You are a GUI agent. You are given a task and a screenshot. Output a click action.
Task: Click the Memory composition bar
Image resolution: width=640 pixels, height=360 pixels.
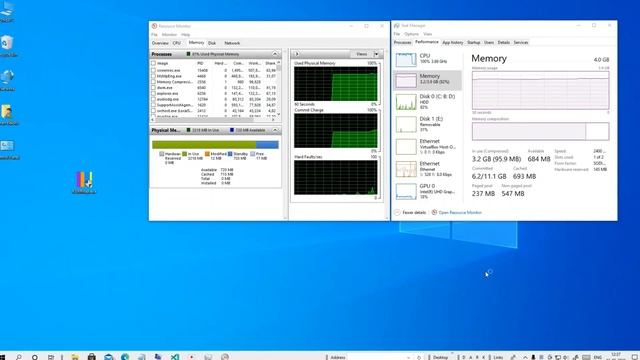pos(540,131)
